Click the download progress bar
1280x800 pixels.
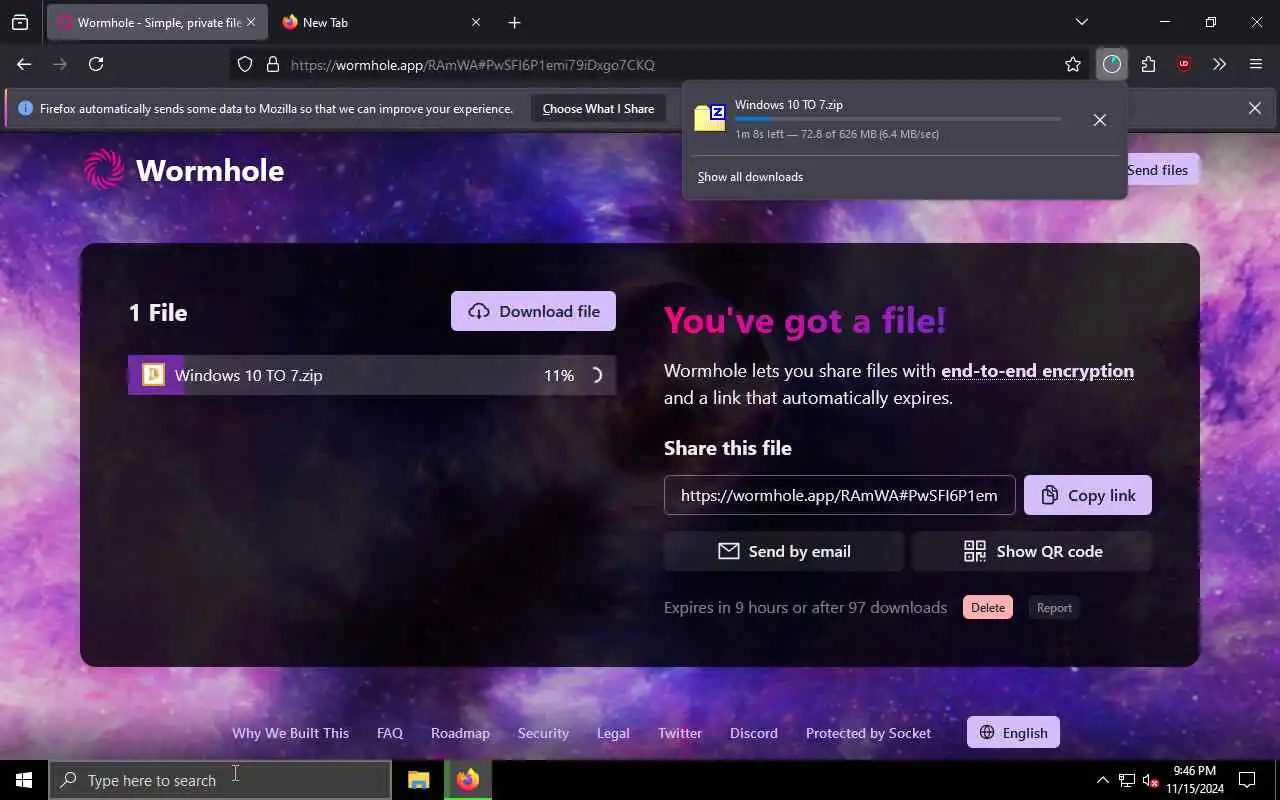(x=898, y=119)
